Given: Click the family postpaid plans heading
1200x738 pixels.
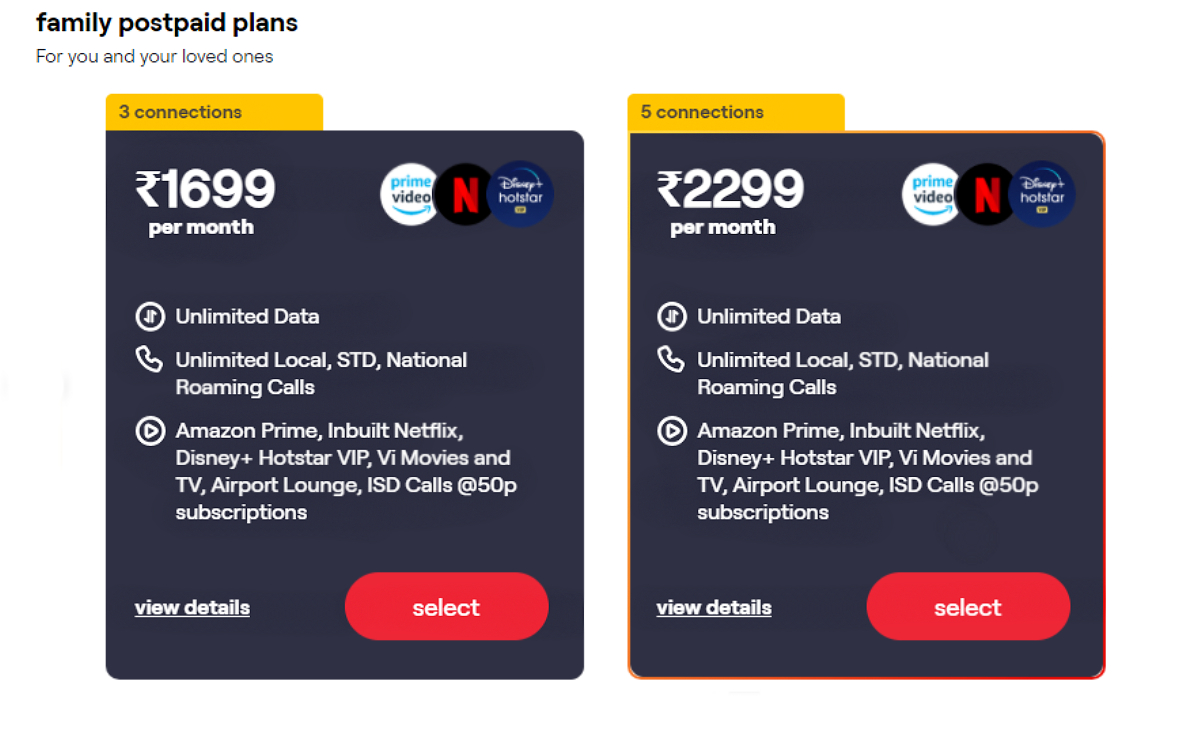Looking at the screenshot, I should pos(166,22).
